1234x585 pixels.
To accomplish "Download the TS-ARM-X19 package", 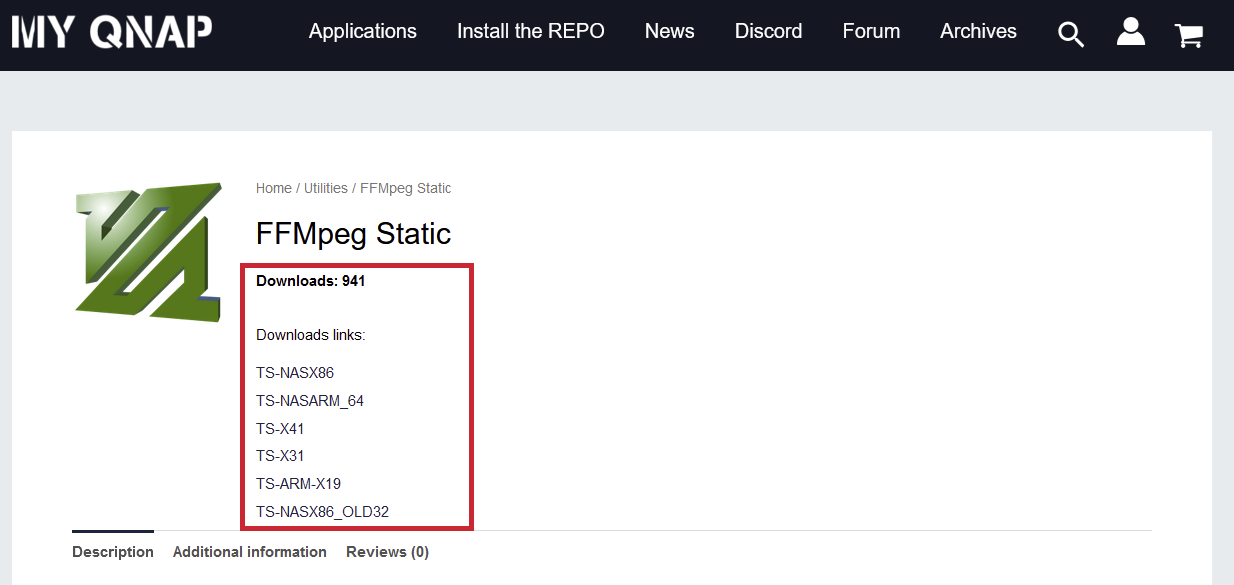I will [298, 484].
